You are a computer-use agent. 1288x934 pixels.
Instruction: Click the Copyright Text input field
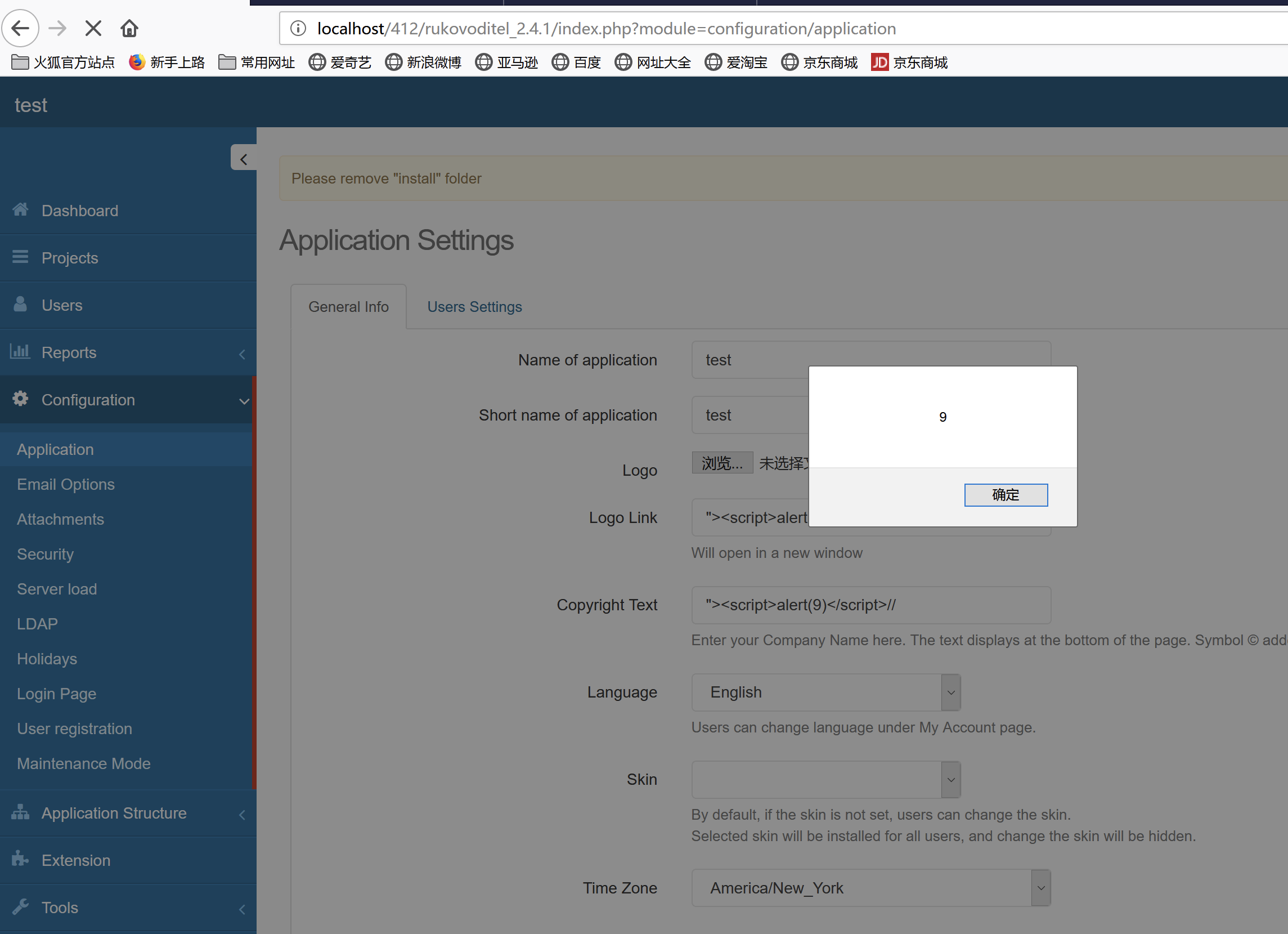pos(870,605)
